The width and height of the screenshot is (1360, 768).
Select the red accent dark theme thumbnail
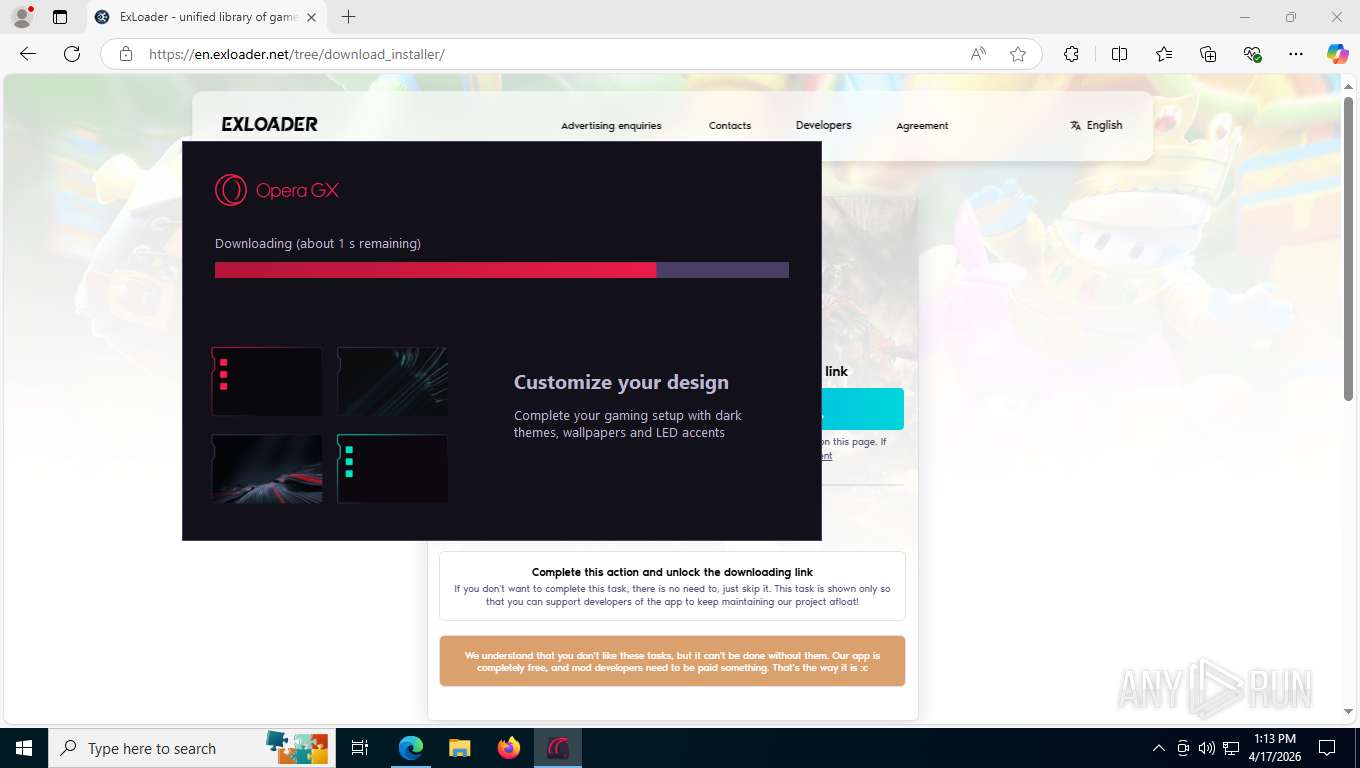pos(267,381)
